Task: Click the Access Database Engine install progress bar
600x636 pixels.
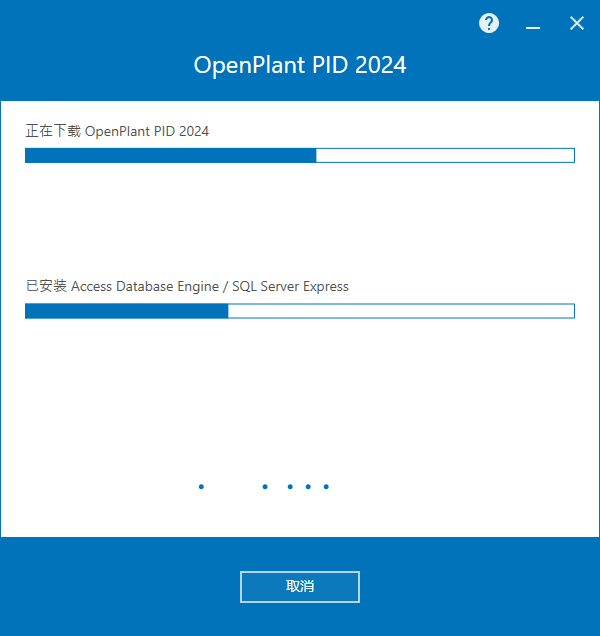Action: click(x=300, y=311)
